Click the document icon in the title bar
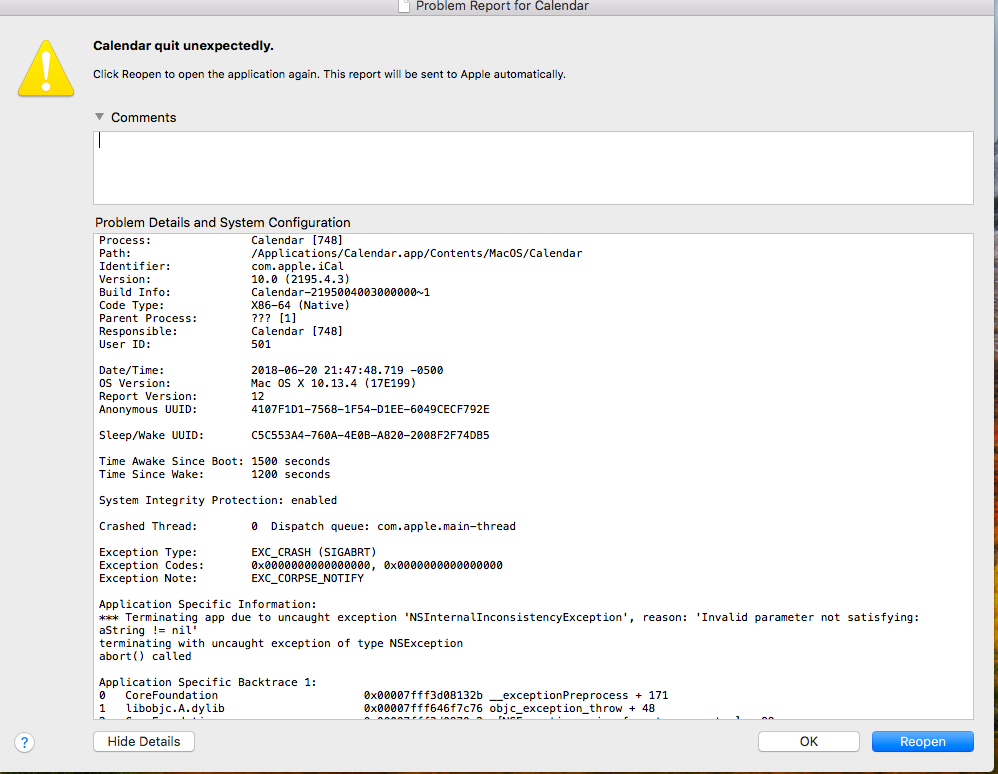 pyautogui.click(x=404, y=6)
